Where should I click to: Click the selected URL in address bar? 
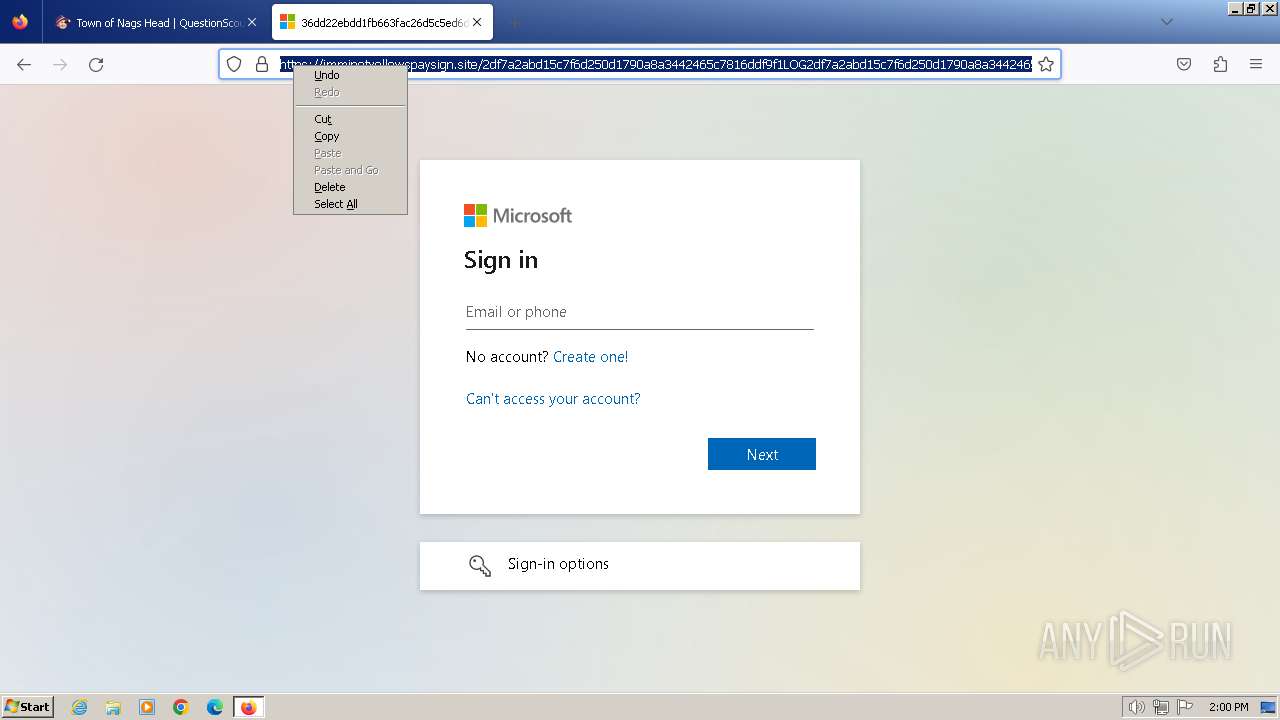[x=656, y=64]
